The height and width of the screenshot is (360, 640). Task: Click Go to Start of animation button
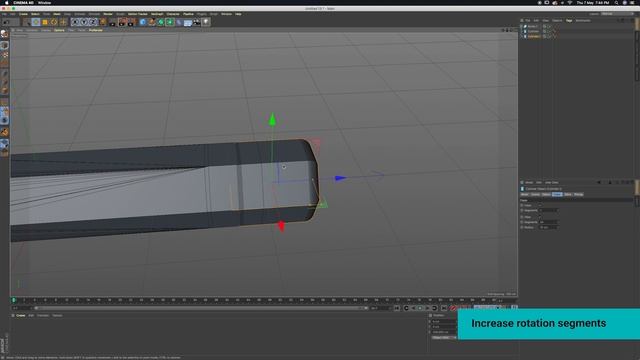(x=397, y=308)
